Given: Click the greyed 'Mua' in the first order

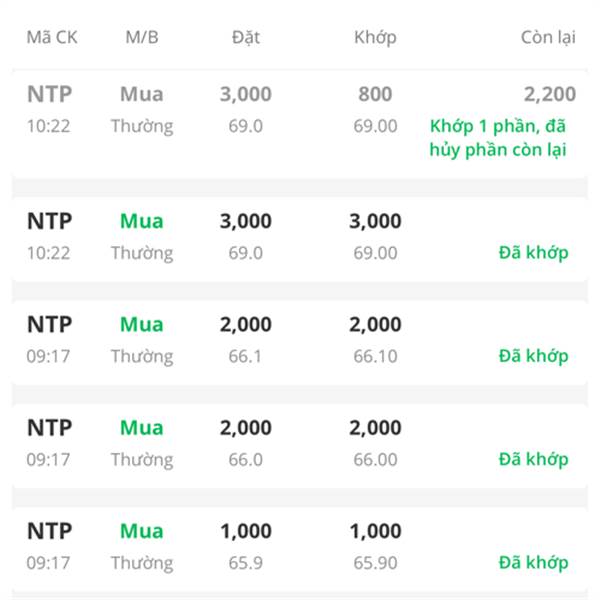Looking at the screenshot, I should pyautogui.click(x=142, y=95).
